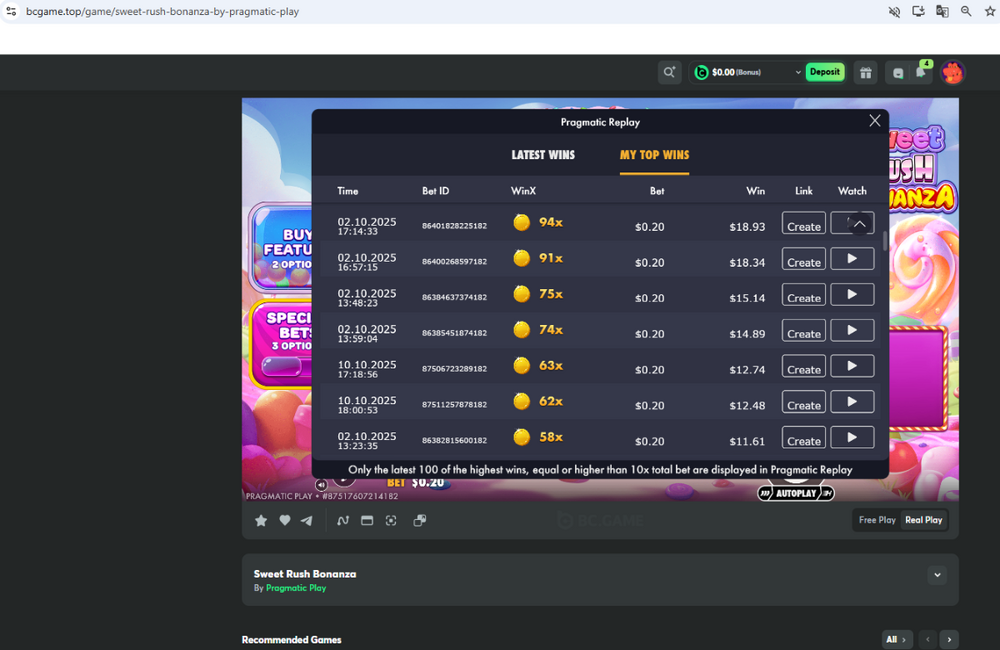Open the Pragmatic Play provider link
The image size is (1000, 650).
[x=294, y=588]
